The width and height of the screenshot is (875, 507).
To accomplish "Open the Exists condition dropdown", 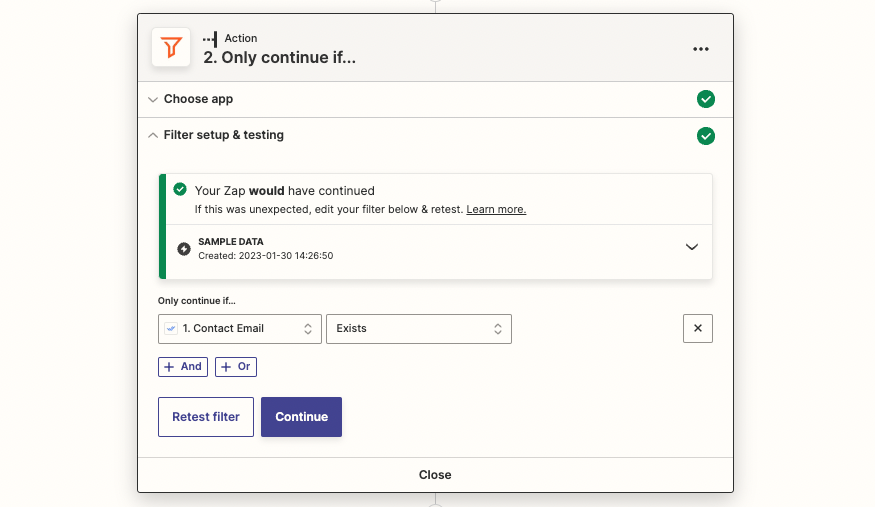I will [x=418, y=329].
